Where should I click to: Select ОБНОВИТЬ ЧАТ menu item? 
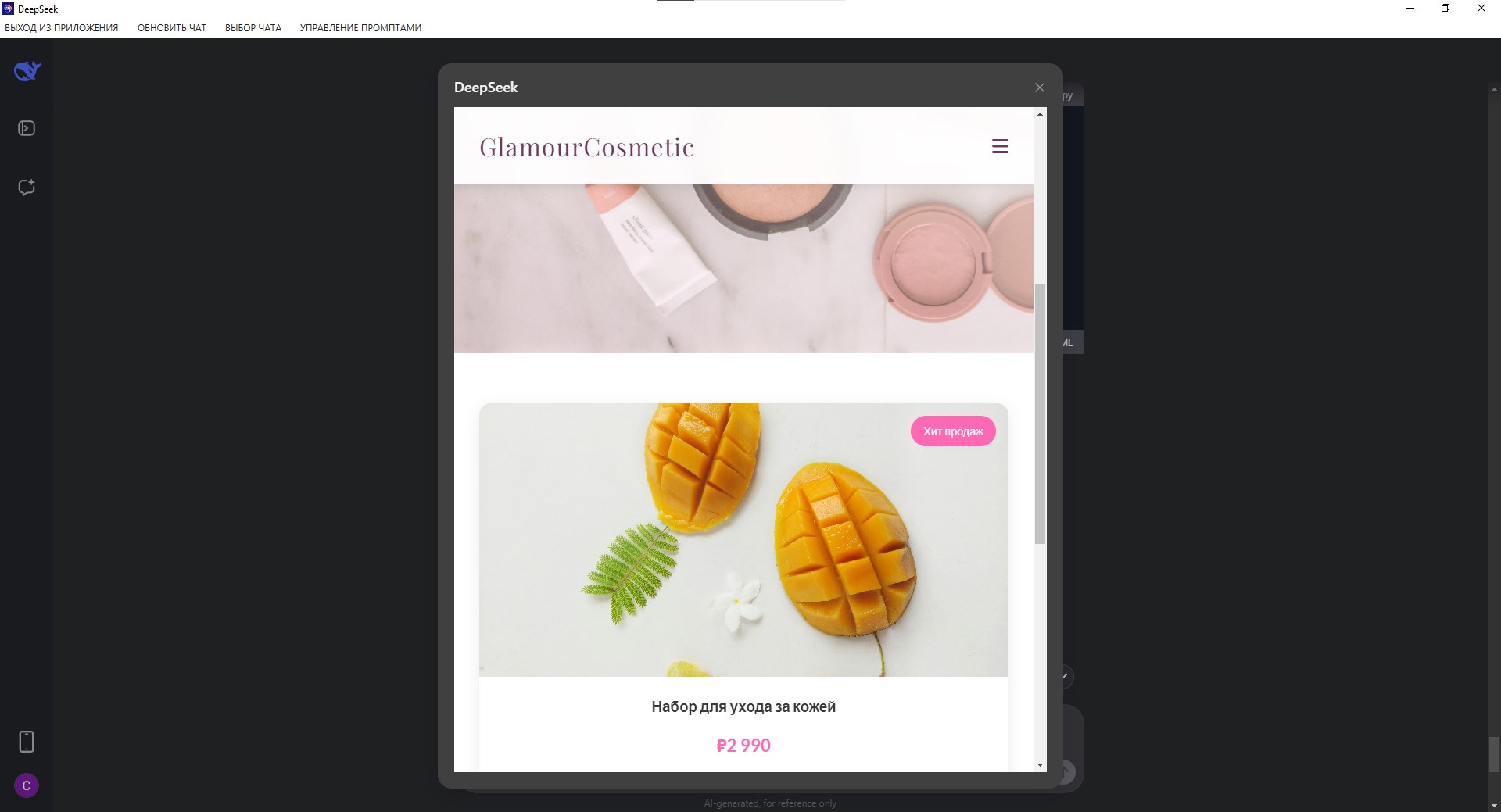(172, 28)
